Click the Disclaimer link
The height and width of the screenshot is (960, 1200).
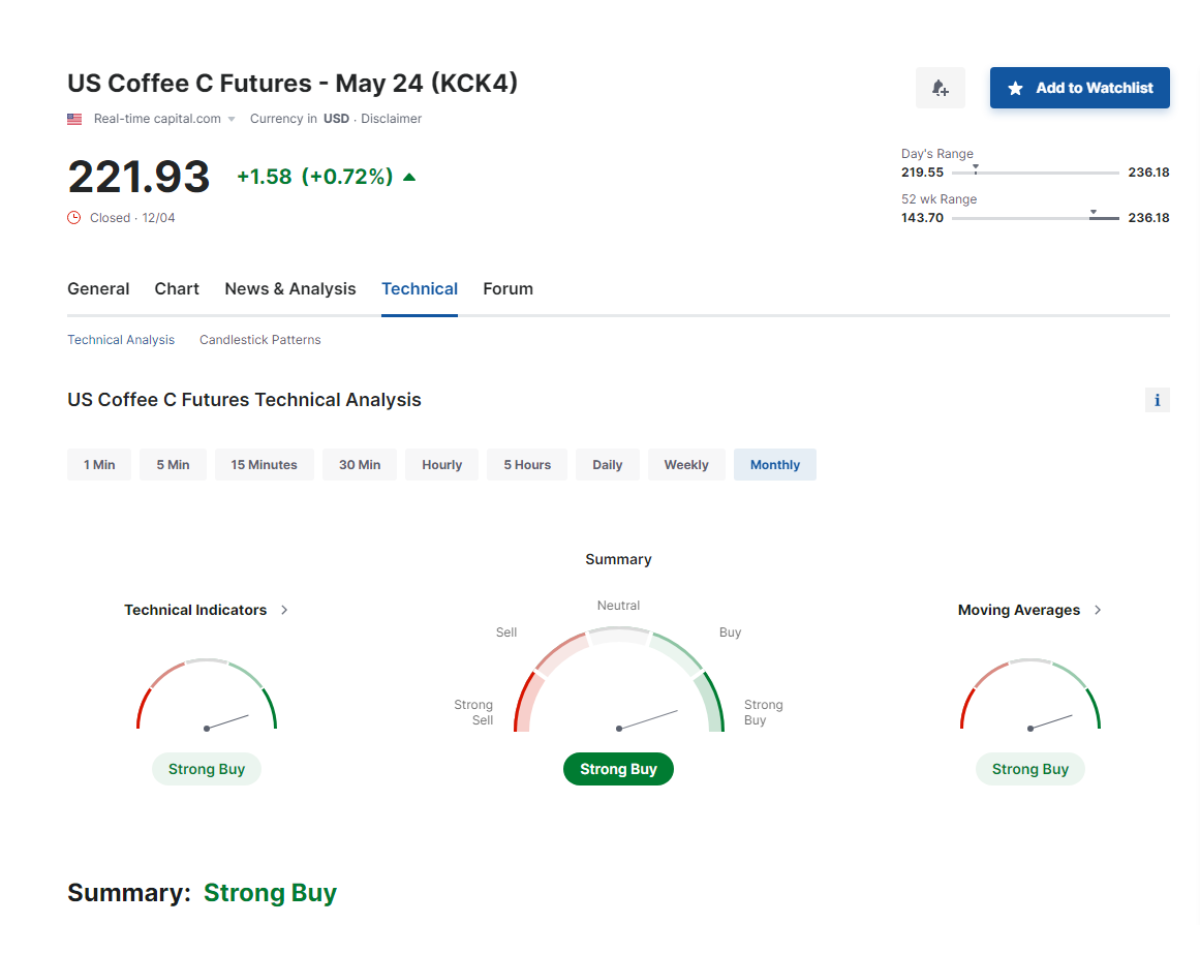(391, 119)
